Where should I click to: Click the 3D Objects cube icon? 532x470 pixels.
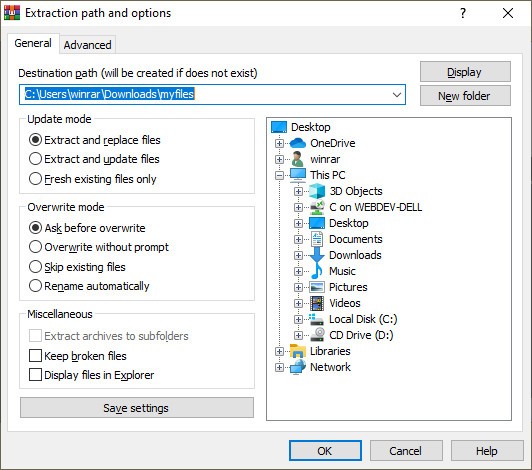tap(317, 191)
